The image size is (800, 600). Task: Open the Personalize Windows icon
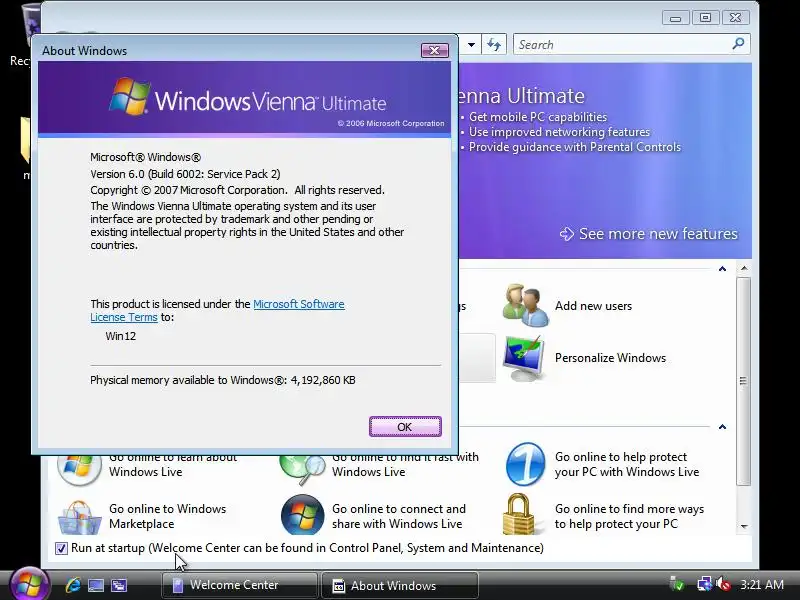(523, 358)
